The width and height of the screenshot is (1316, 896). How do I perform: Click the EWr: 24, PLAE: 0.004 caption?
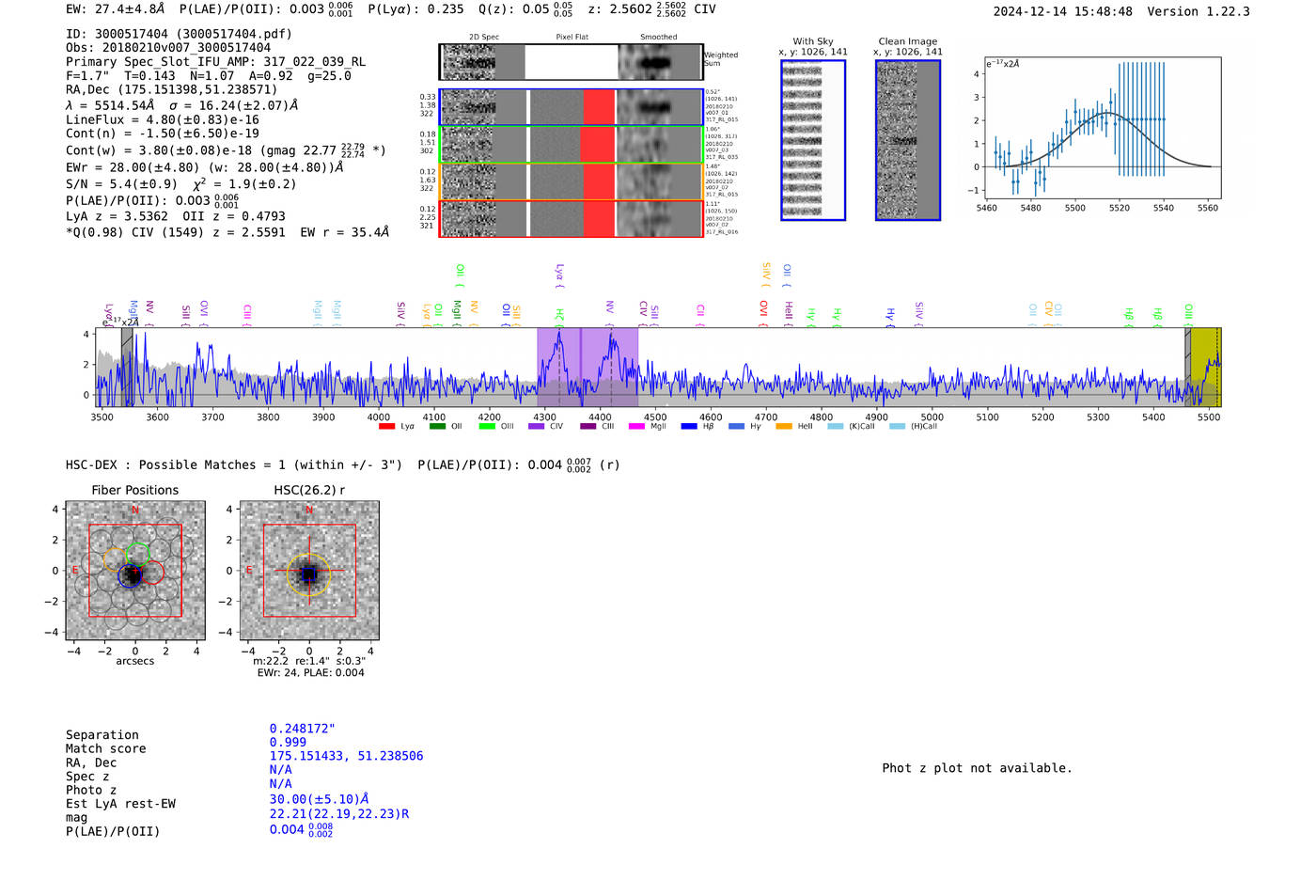point(310,673)
